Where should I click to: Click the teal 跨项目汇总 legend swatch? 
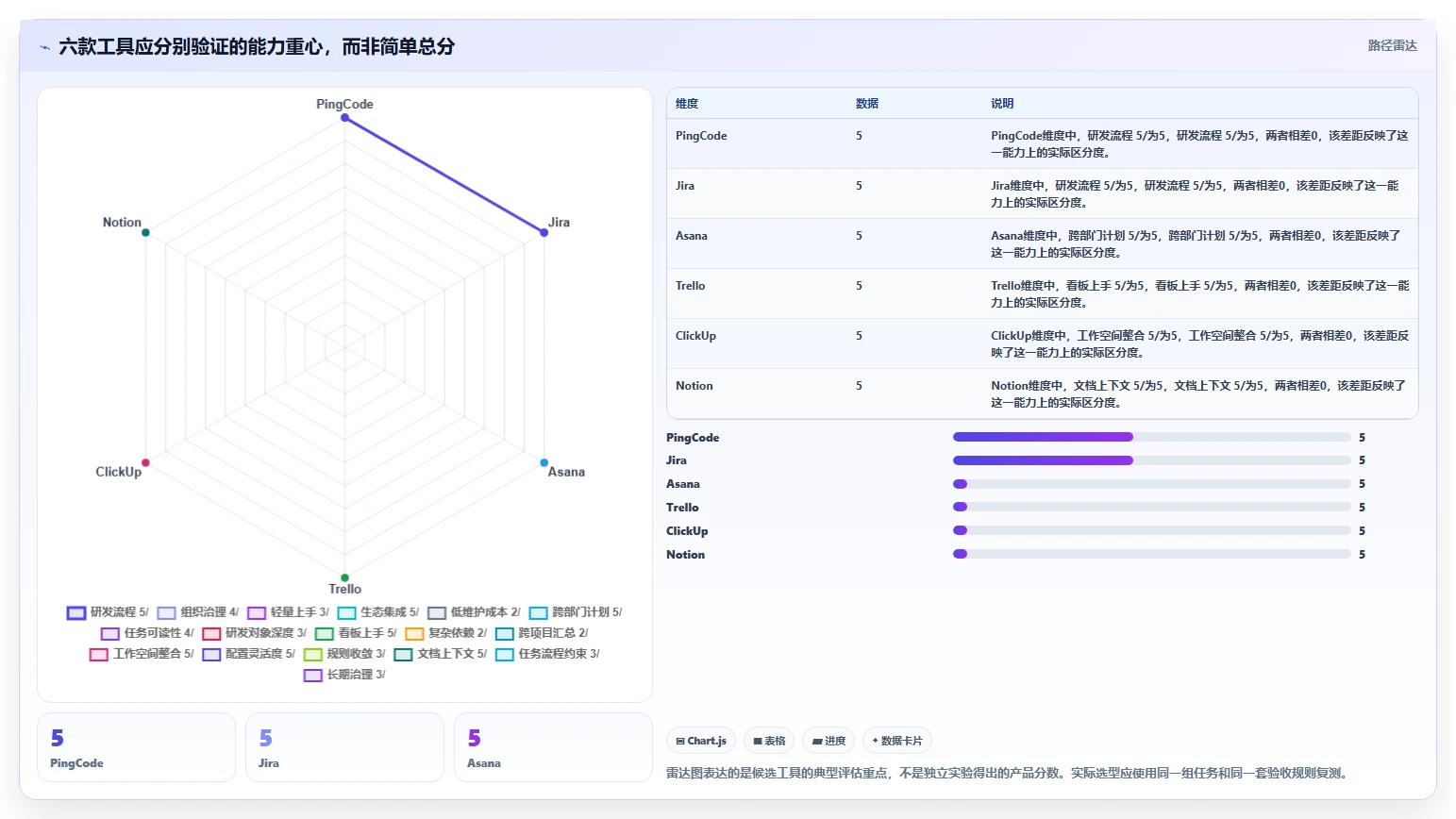point(504,634)
